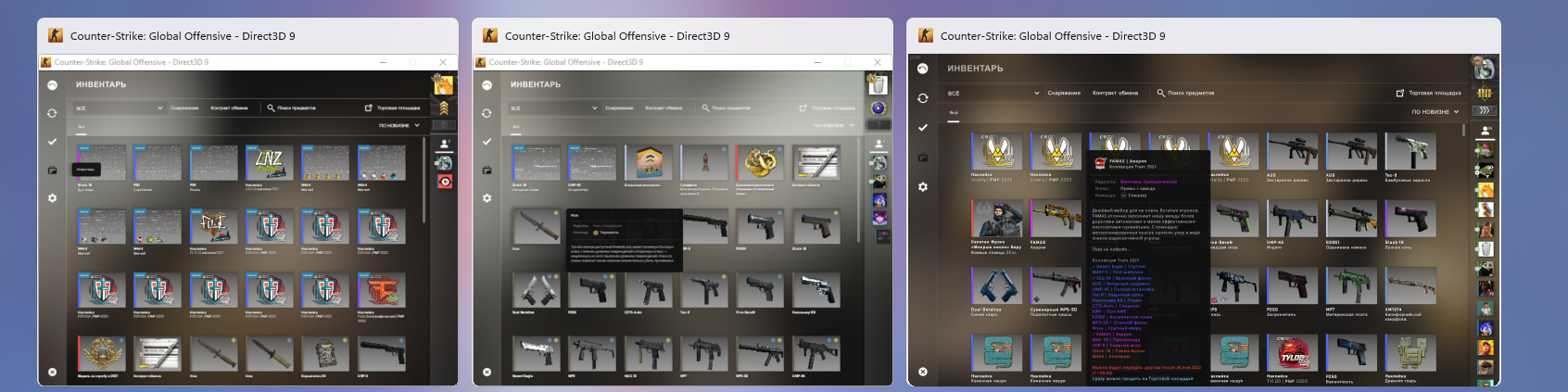Open the home icon in the left CS:GO preview
The height and width of the screenshot is (392, 1568).
(x=53, y=85)
